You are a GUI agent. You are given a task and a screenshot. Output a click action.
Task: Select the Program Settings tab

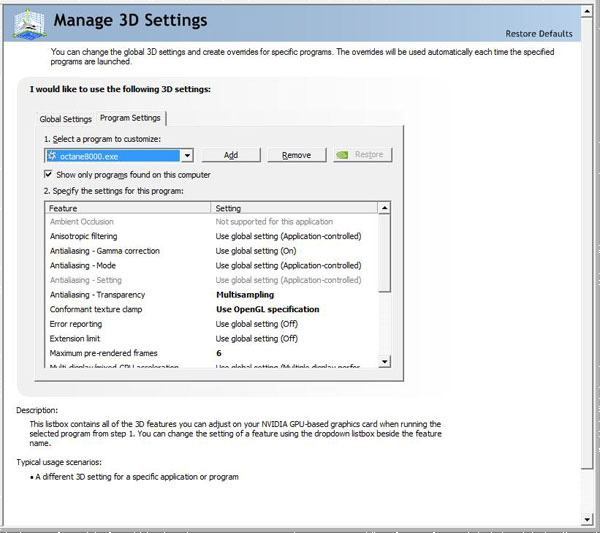click(130, 118)
